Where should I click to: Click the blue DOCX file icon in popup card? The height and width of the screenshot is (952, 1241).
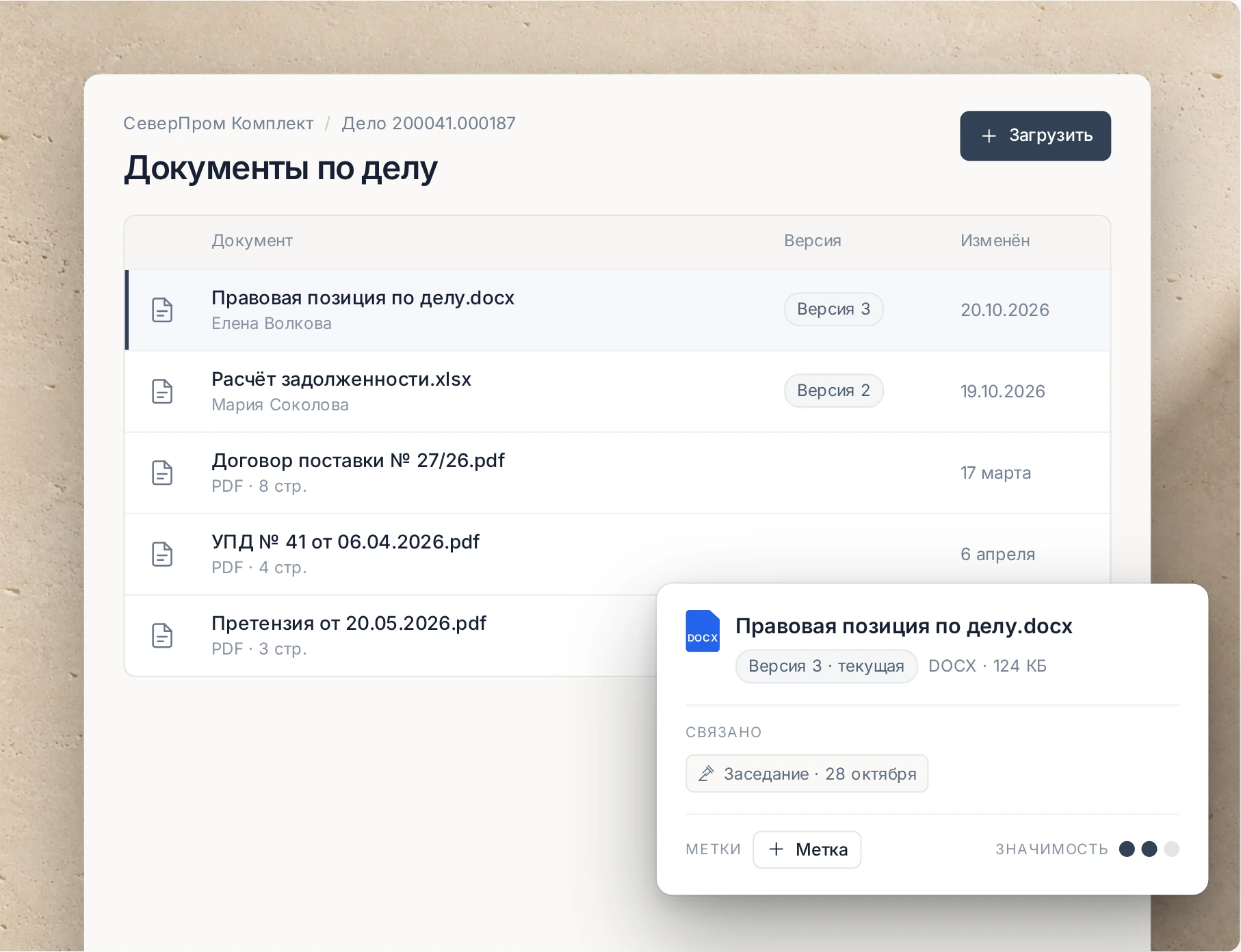pyautogui.click(x=703, y=631)
